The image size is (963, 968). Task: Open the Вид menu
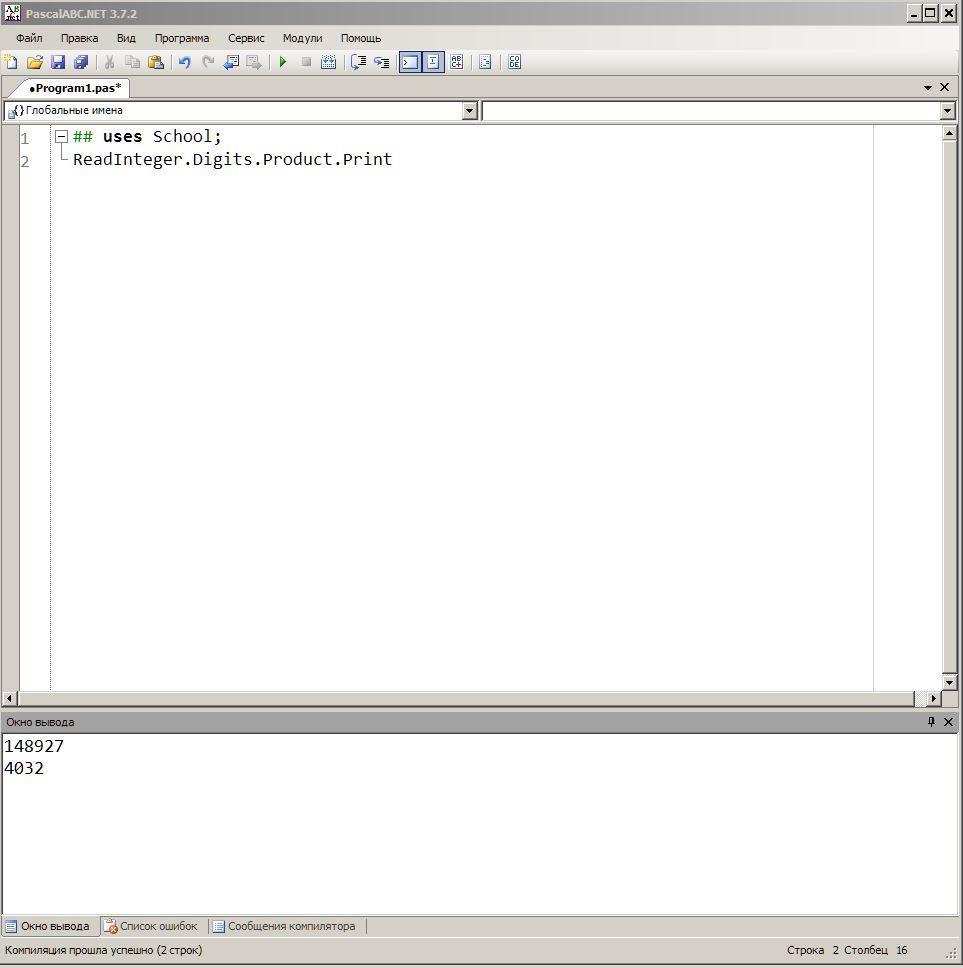pos(126,38)
